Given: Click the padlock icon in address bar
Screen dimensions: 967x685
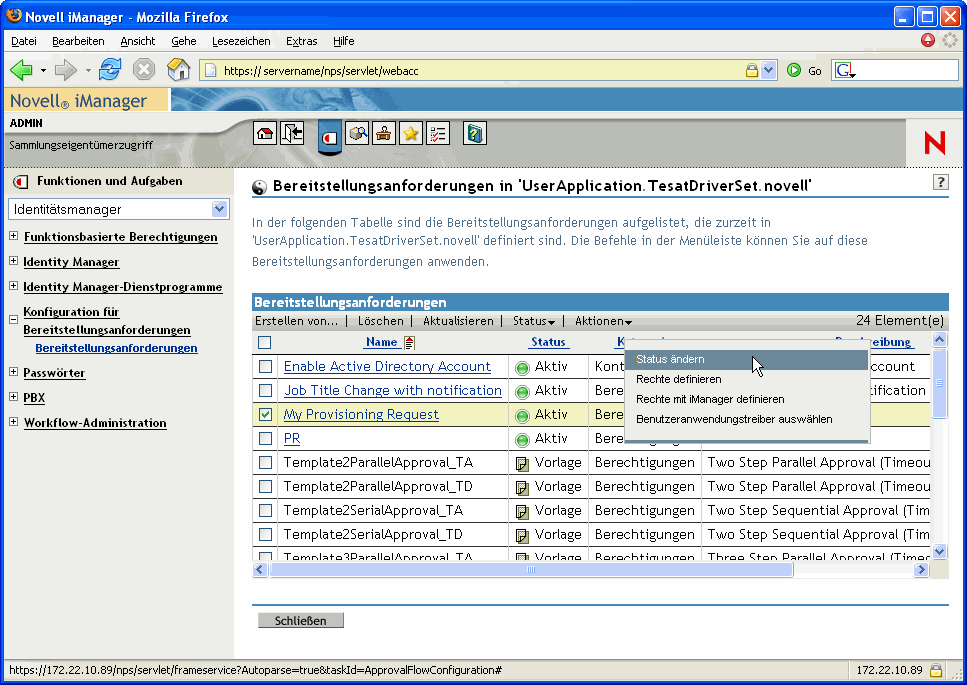Looking at the screenshot, I should [x=752, y=70].
